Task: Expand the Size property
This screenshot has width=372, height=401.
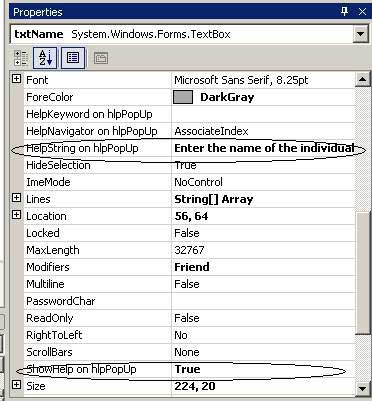Action: coord(16,385)
